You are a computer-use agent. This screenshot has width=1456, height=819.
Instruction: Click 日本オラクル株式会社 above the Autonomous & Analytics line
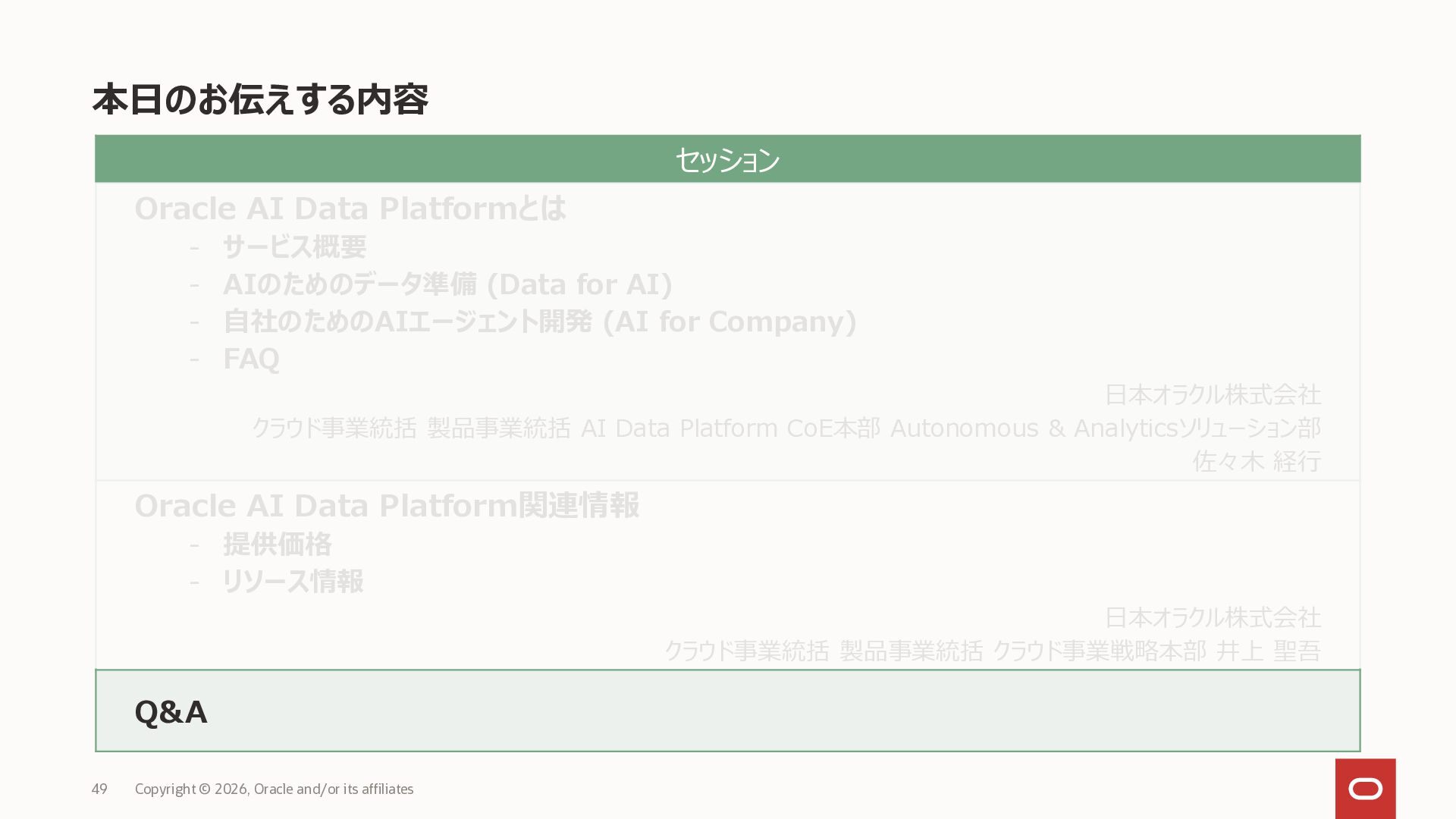tap(1213, 394)
